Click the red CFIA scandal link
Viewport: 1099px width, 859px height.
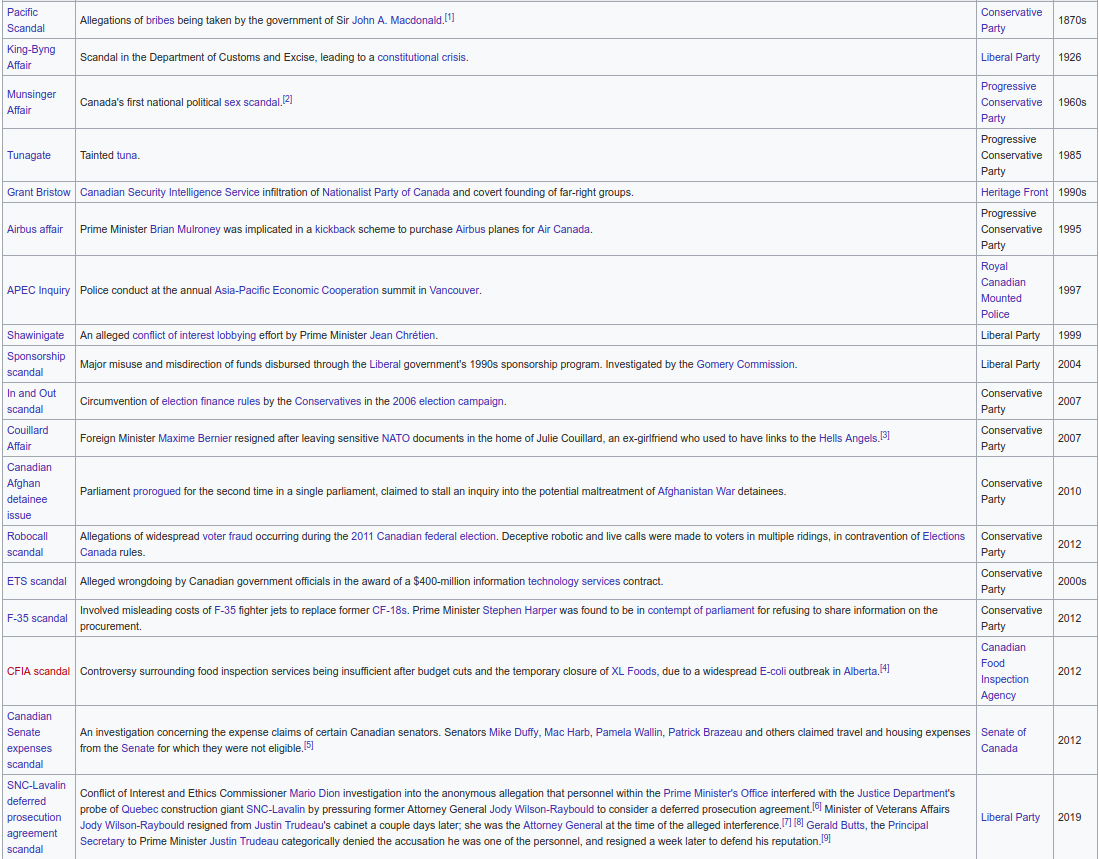38,672
